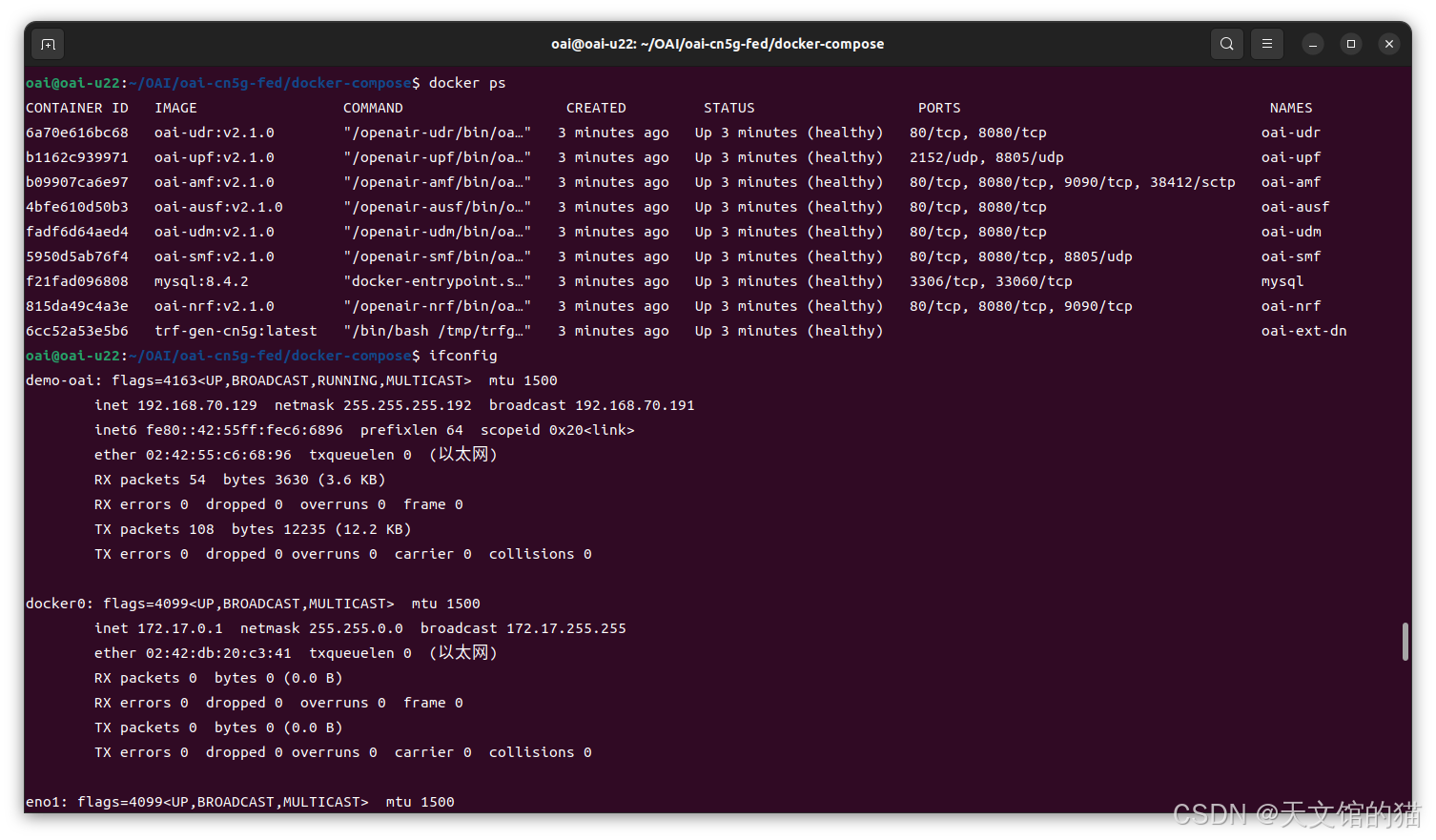This screenshot has width=1436, height=840.
Task: Click the IMAGE column header
Action: click(x=175, y=108)
